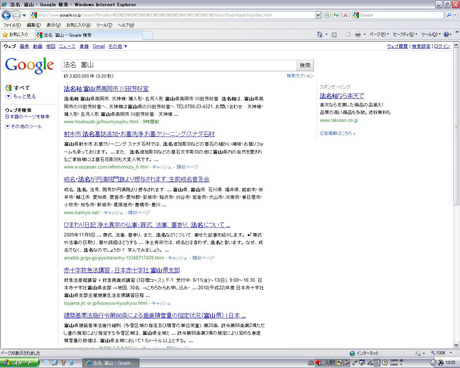Open sponsored link 法名軸なら楽天で
Viewport: 460px width, 368px height.
coord(342,96)
